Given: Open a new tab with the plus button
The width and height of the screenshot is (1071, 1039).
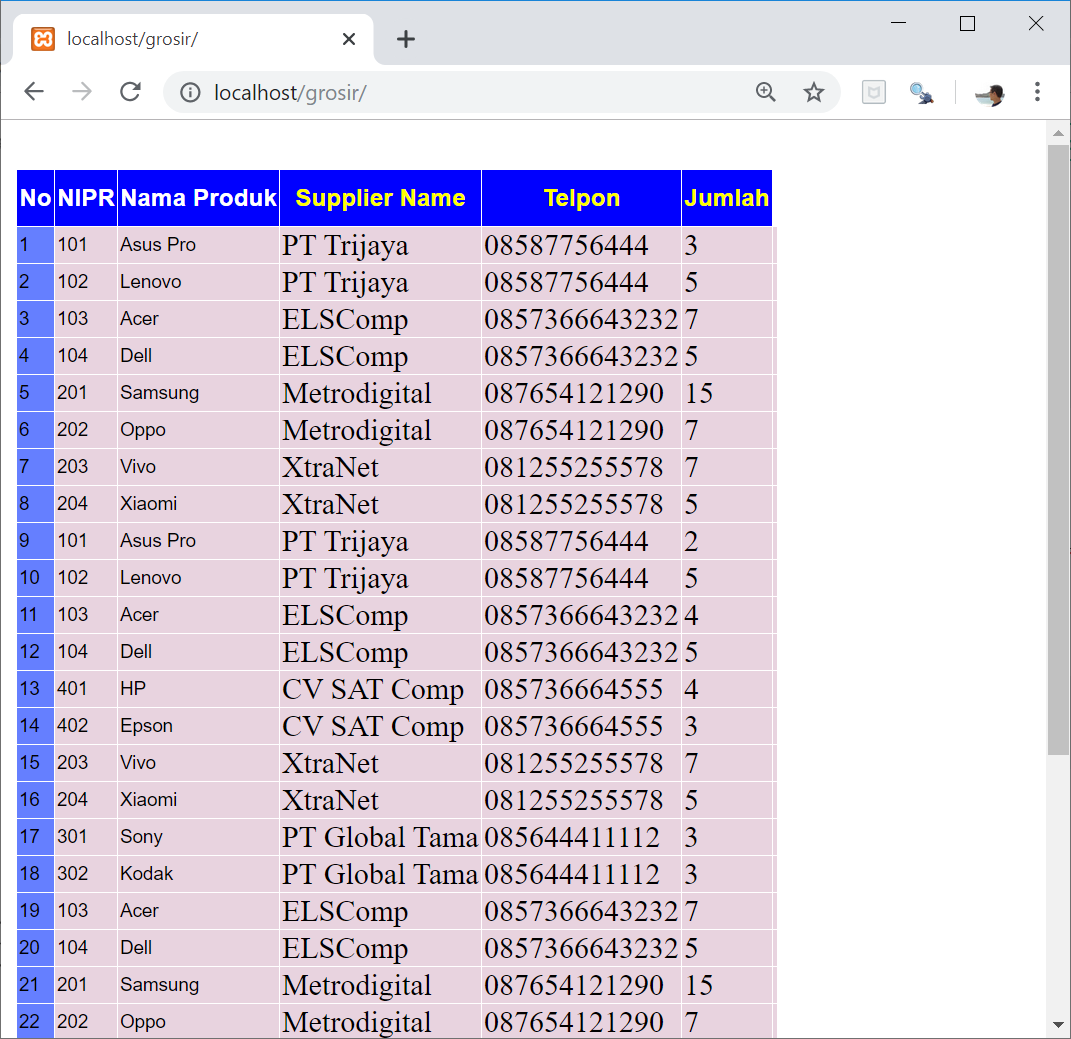Looking at the screenshot, I should [x=405, y=38].
